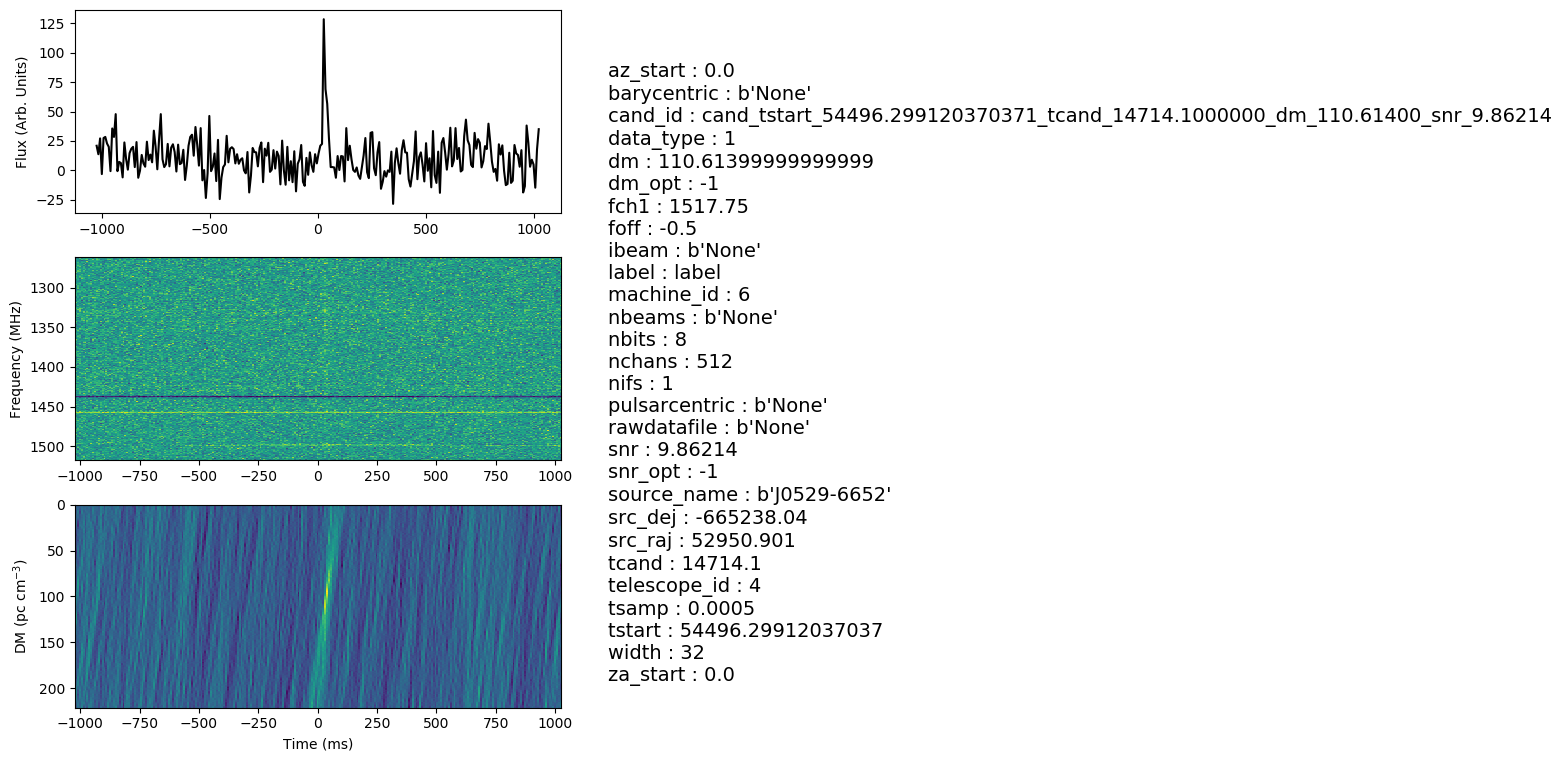Click the telescope_id : 4 line
The width and height of the screenshot is (1561, 761).
(x=684, y=586)
